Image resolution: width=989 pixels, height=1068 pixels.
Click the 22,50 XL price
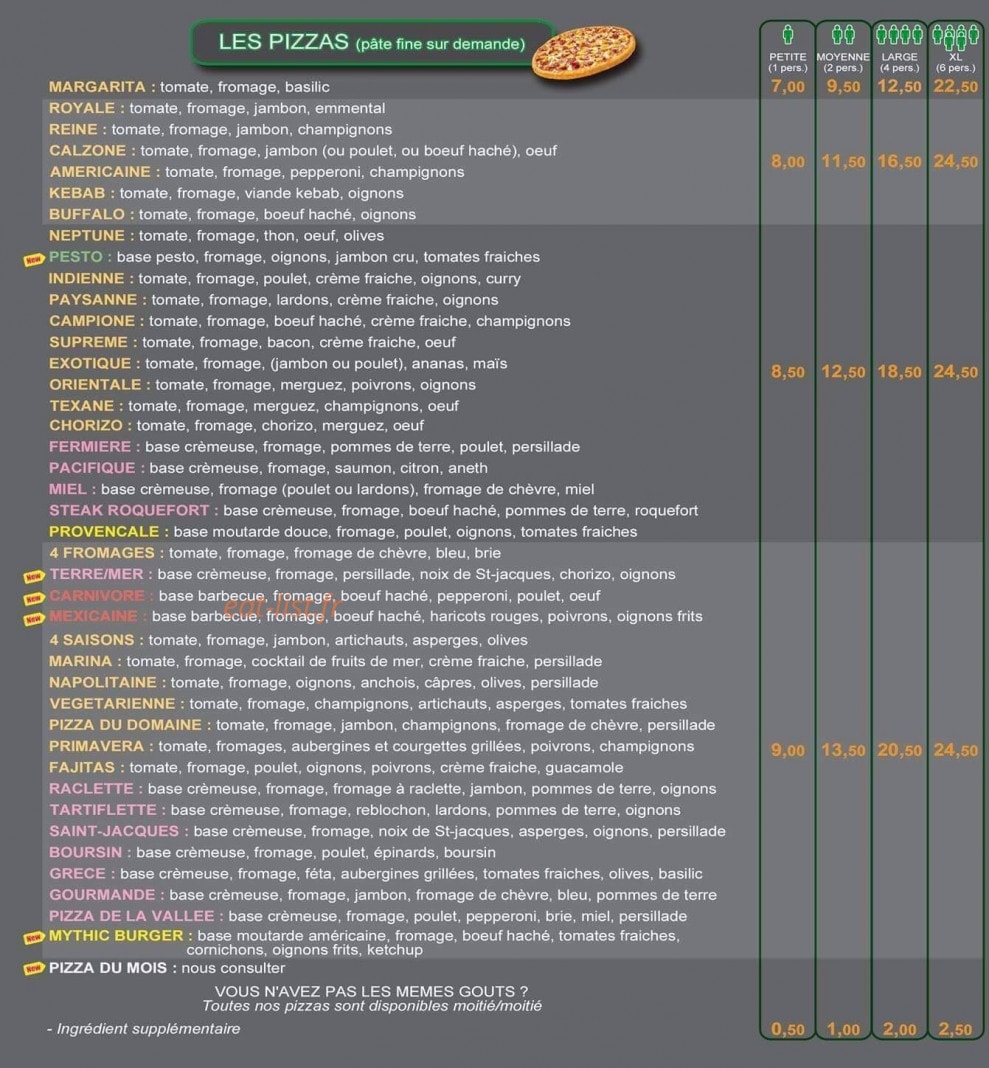[955, 87]
